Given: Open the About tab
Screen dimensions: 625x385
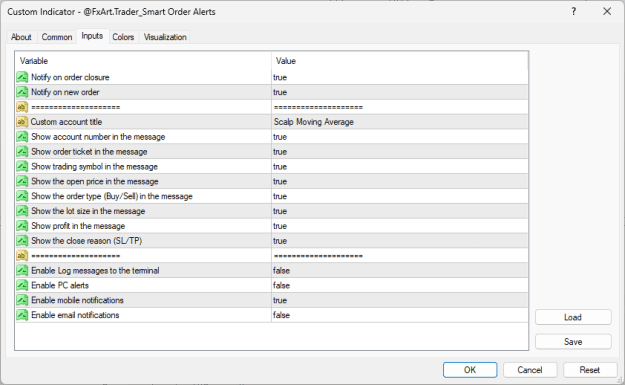Looking at the screenshot, I should pyautogui.click(x=21, y=37).
